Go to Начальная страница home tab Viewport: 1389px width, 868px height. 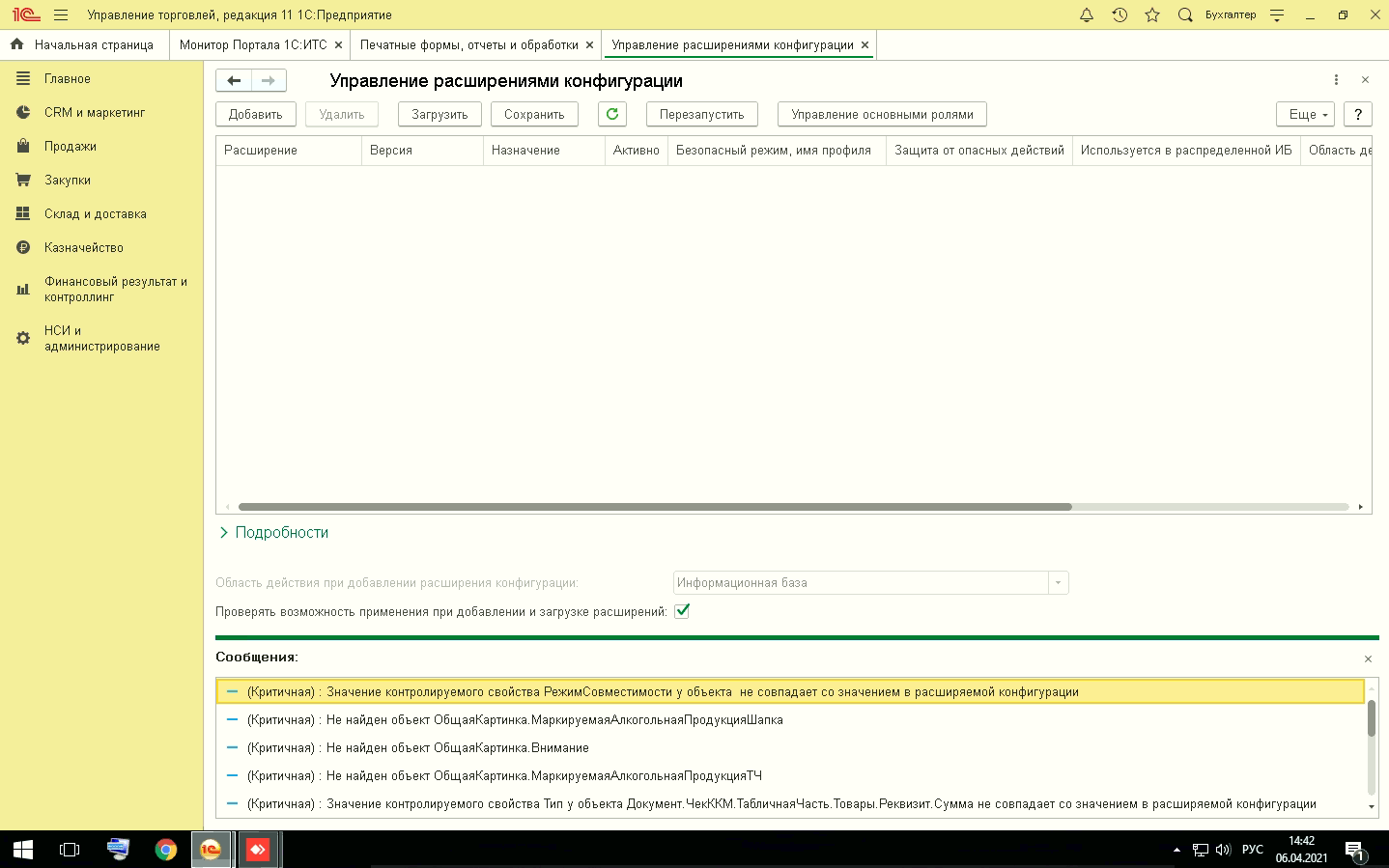(x=83, y=45)
